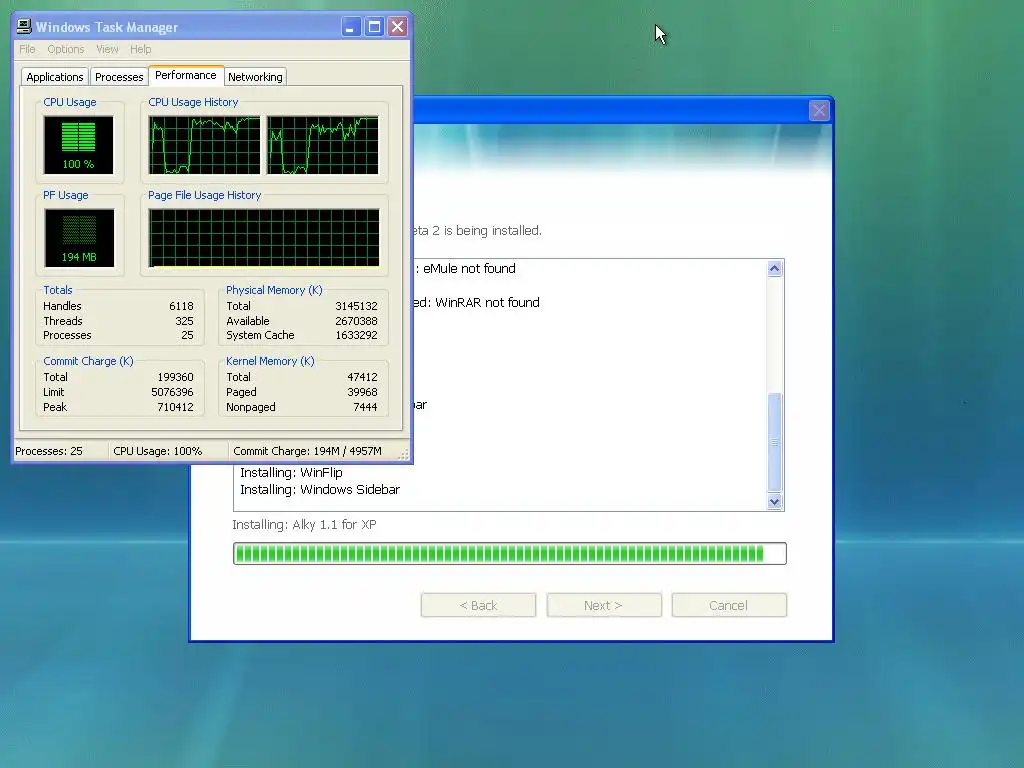Click the CPU Usage 100 % meter
Viewport: 1024px width, 768px height.
point(78,145)
